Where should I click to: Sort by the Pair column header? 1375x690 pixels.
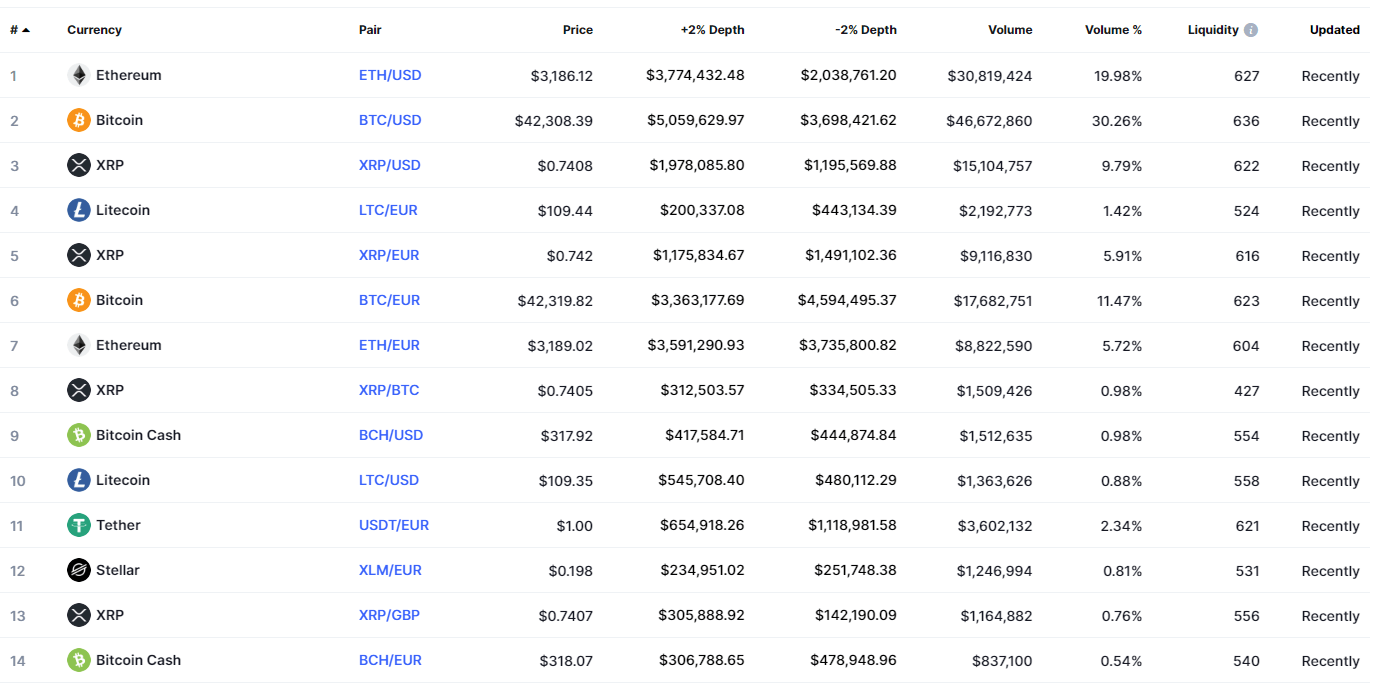370,30
